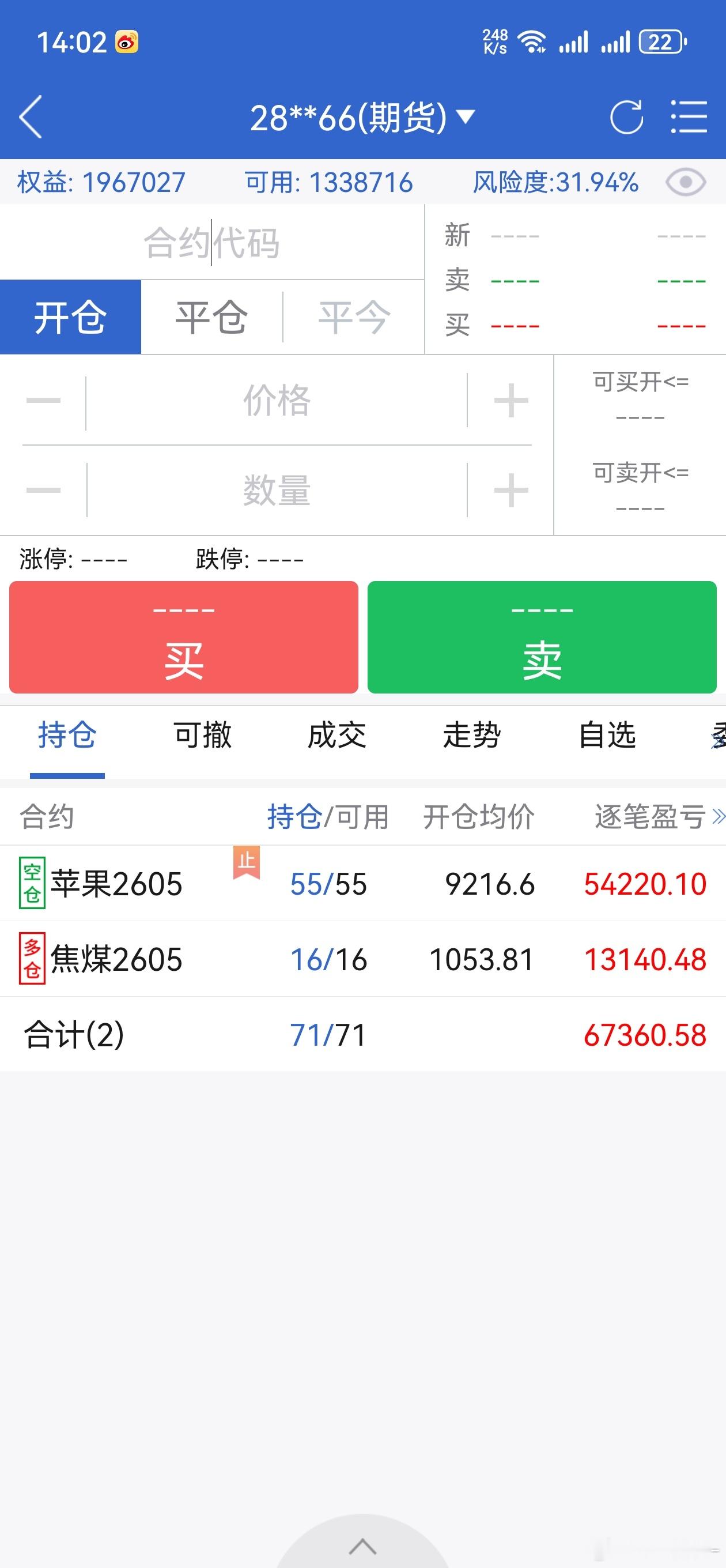
Task: Expand the bottom panel up chevron
Action: (362, 1546)
